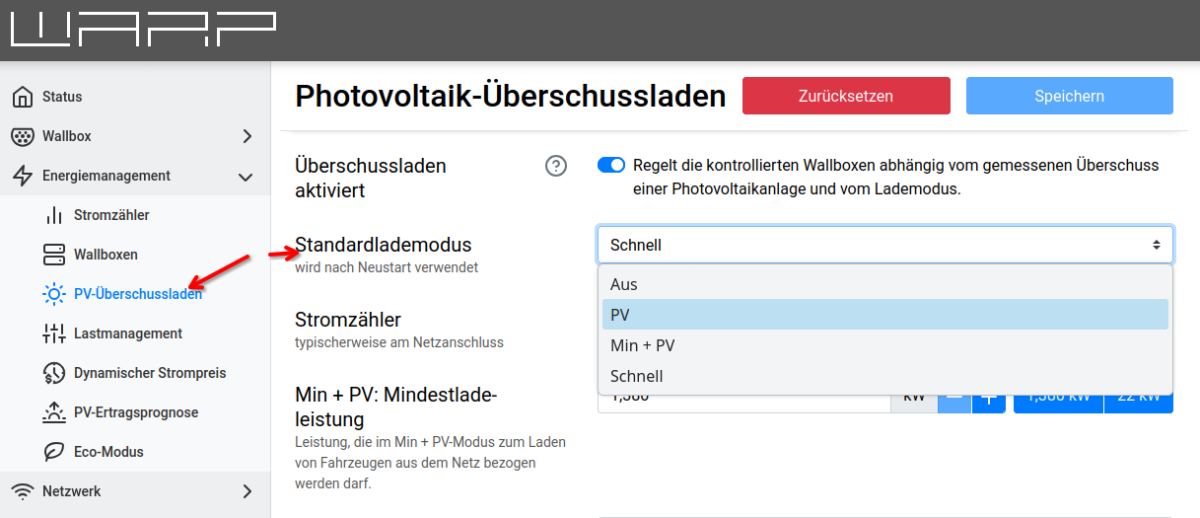
Task: Expand the Wallbox sidebar section
Action: (247, 136)
